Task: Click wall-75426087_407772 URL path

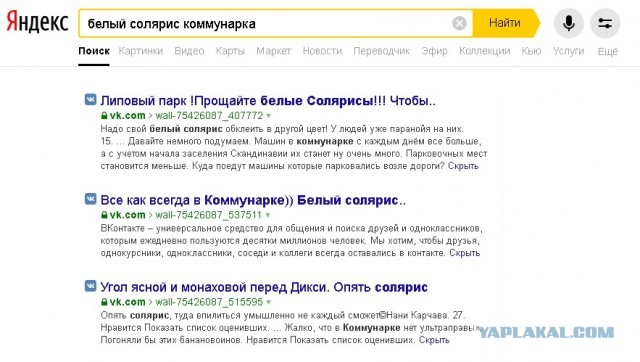Action: tap(209, 116)
